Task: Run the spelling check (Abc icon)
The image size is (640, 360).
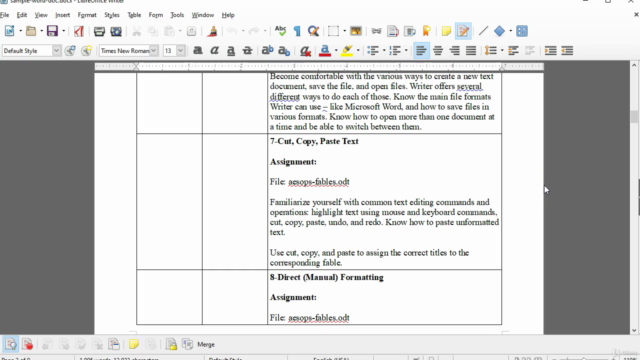Action: [280, 31]
